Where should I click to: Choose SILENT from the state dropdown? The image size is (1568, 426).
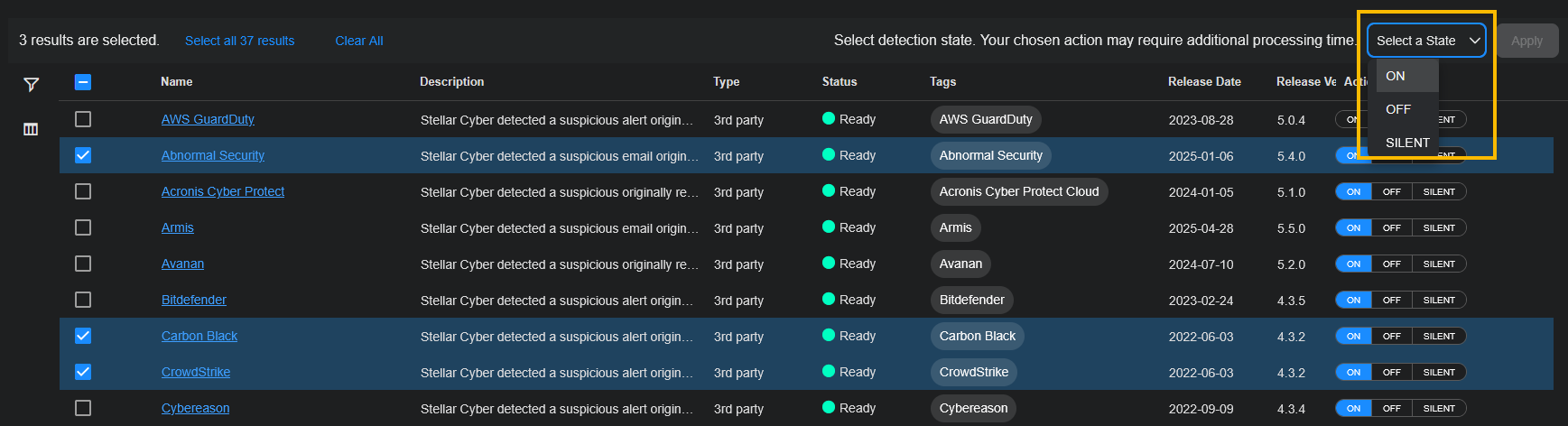pyautogui.click(x=1407, y=143)
